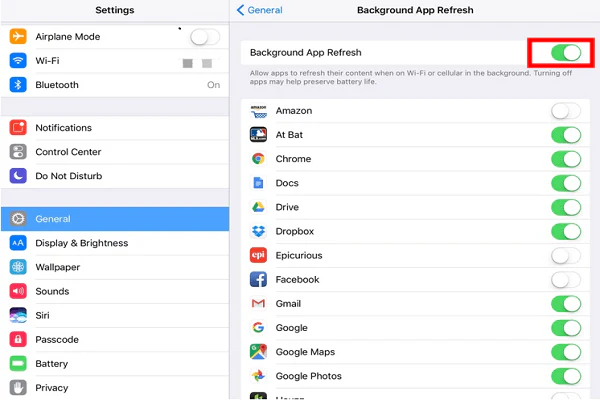Tap the Bluetooth status 'On'
This screenshot has width=600, height=400.
tap(214, 85)
